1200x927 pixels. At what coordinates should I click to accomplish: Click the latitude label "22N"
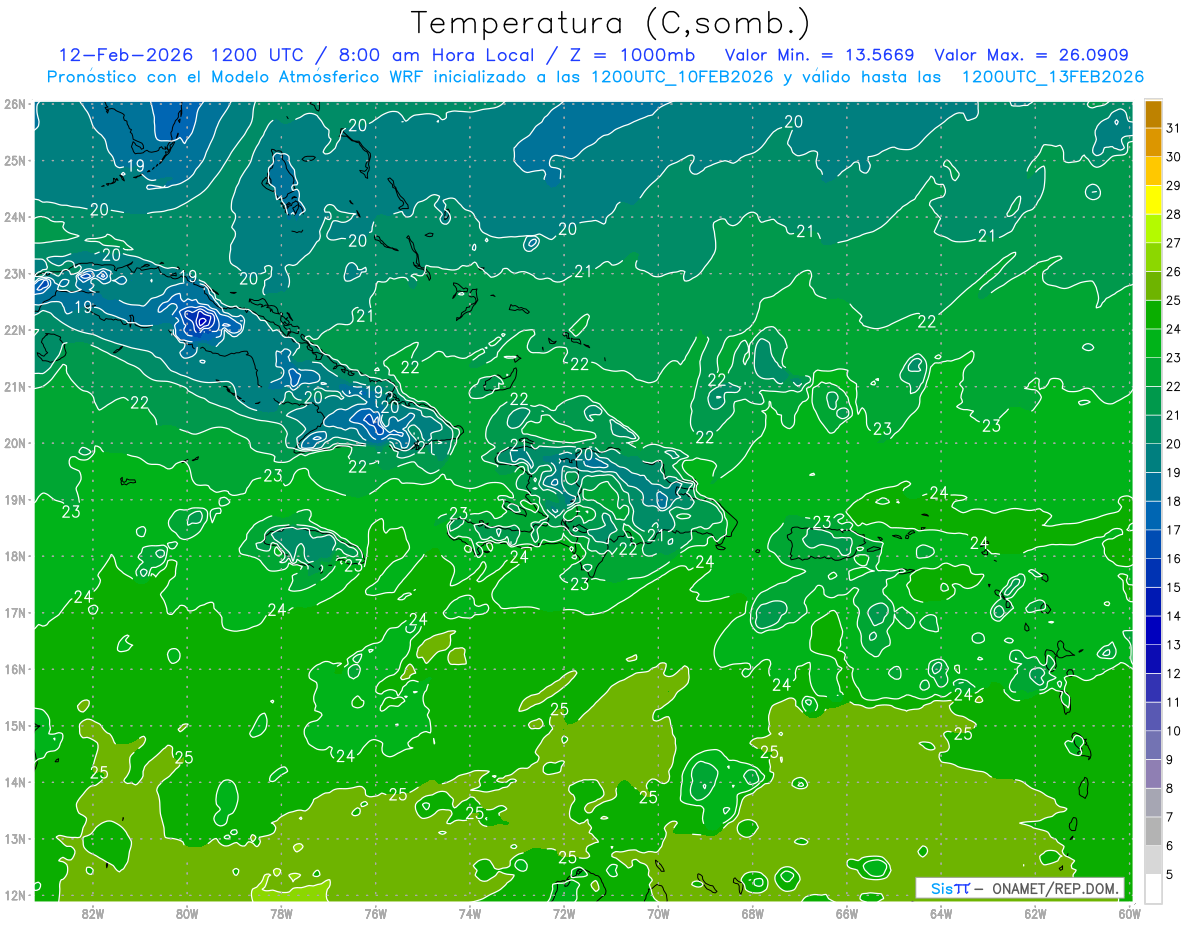[15, 330]
